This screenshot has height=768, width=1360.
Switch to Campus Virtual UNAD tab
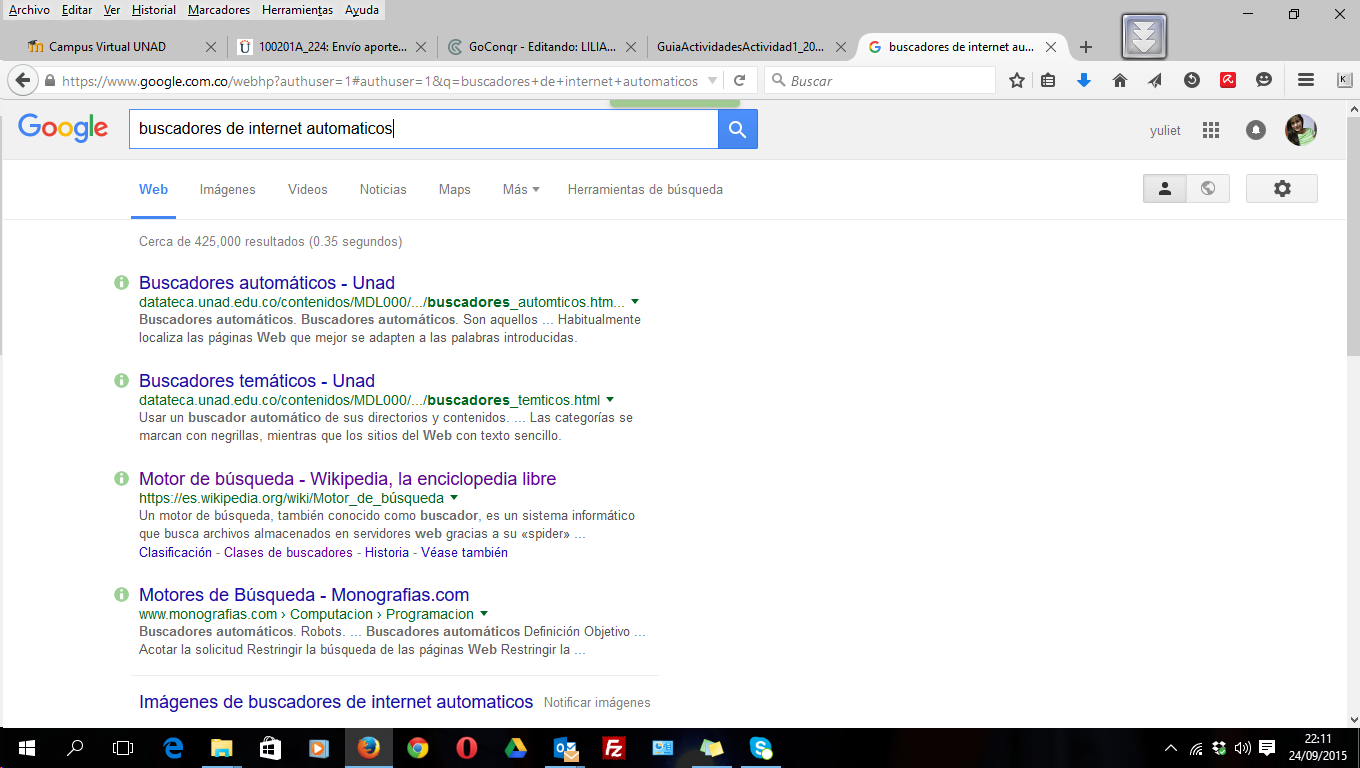point(121,47)
